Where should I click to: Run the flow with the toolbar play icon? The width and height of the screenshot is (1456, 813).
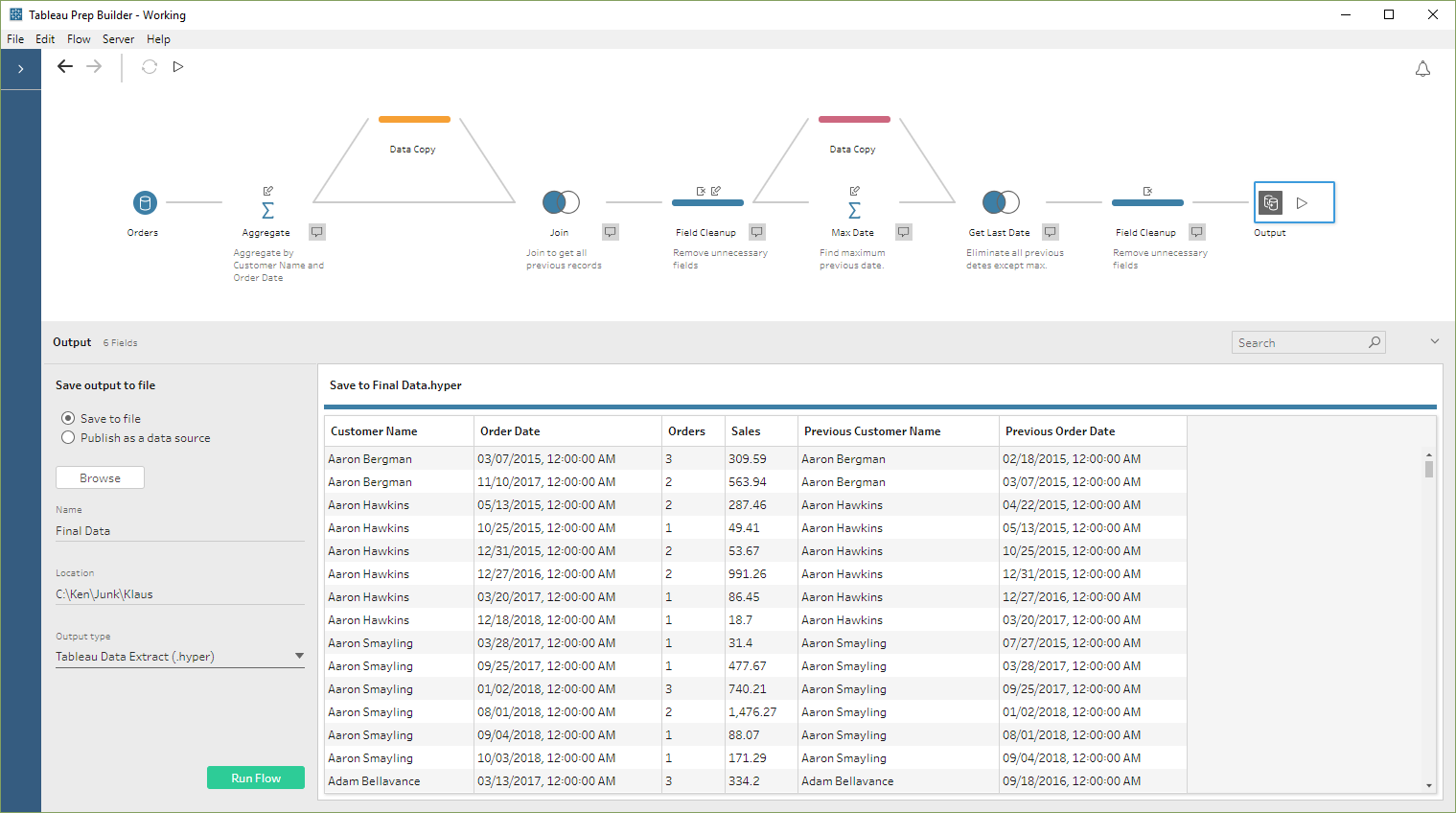point(178,66)
